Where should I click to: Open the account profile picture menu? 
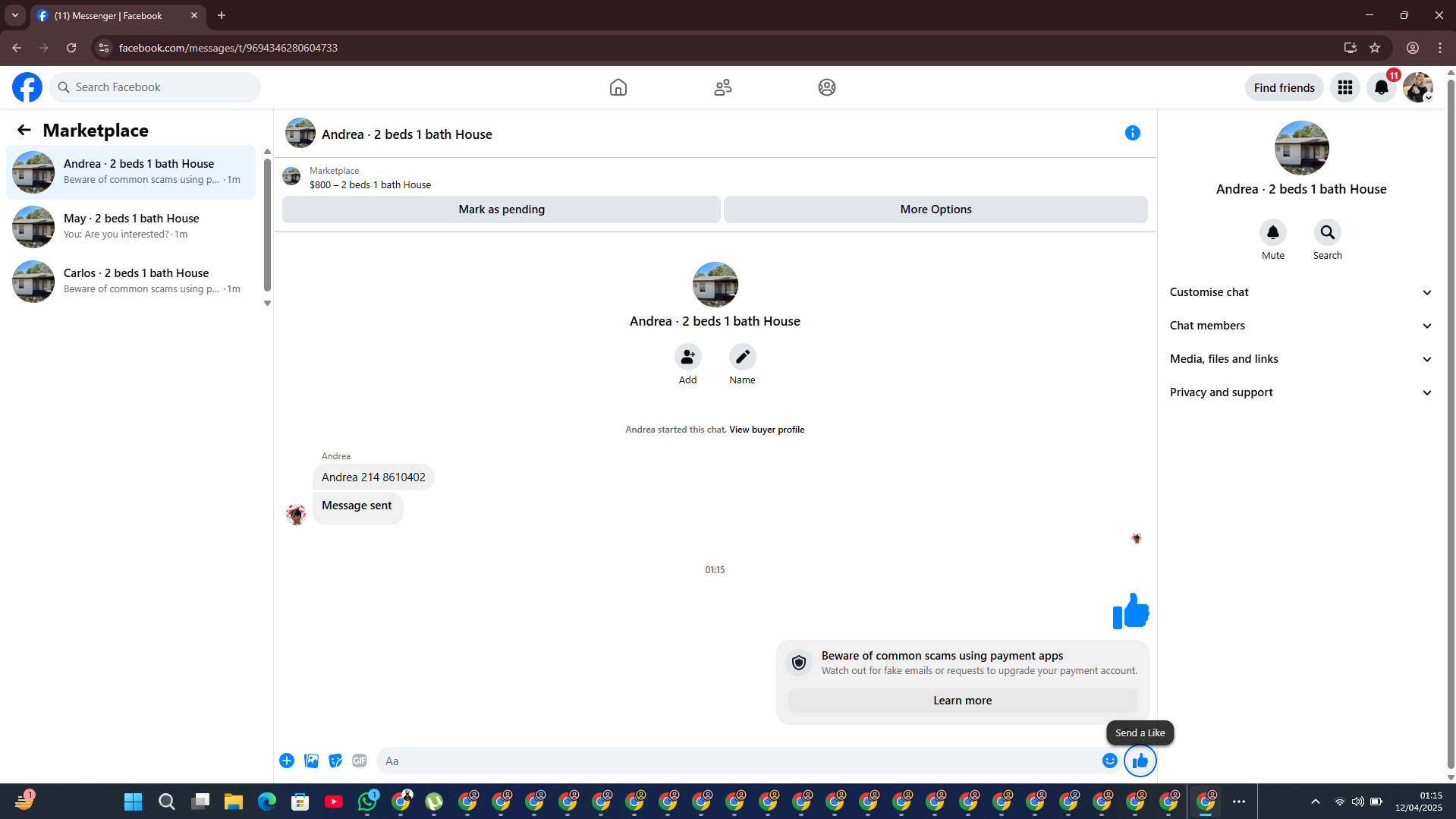click(1418, 87)
